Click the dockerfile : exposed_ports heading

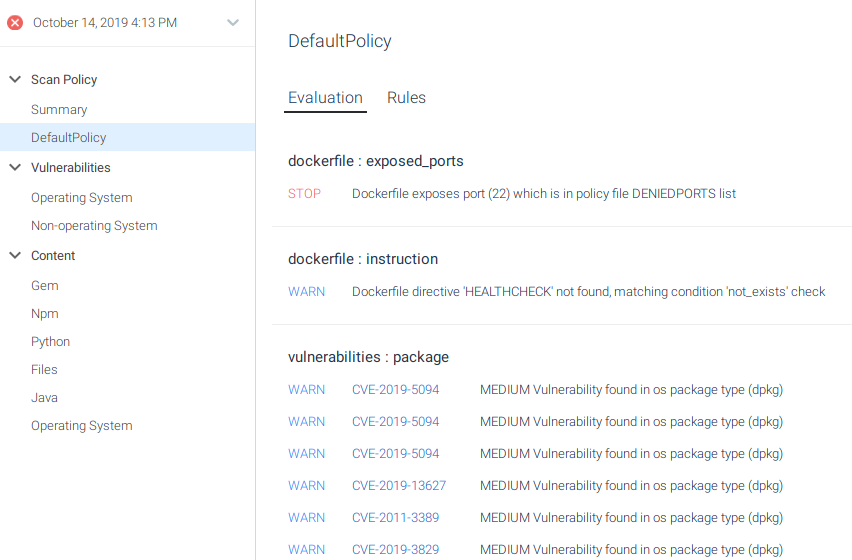[375, 161]
